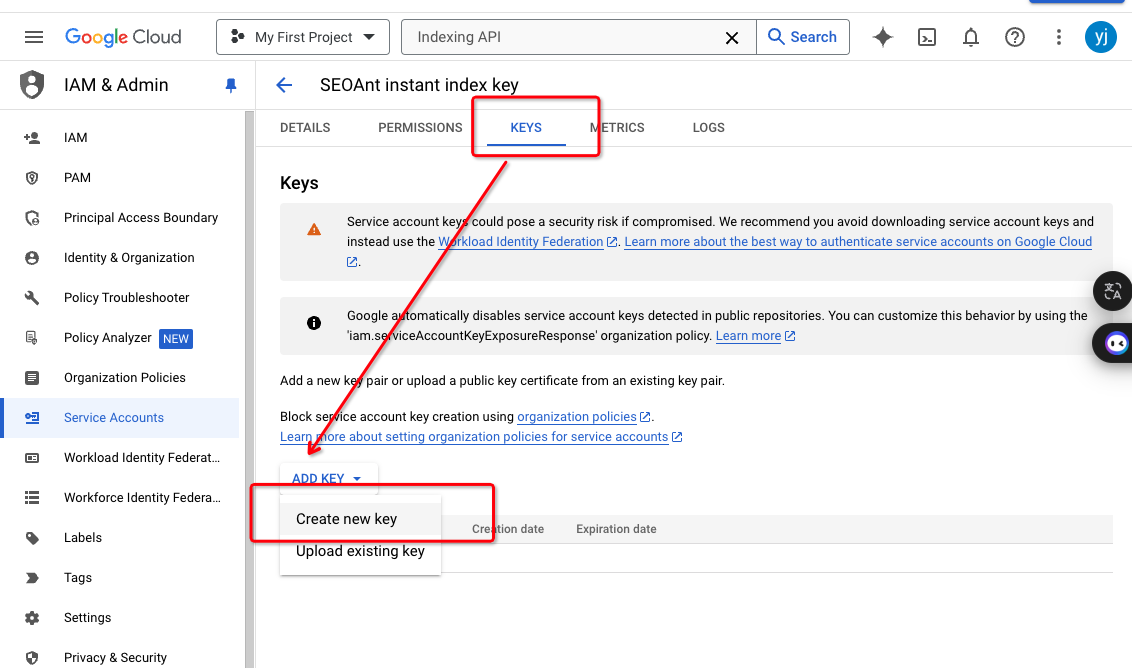Viewport: 1132px width, 668px height.
Task: Unpin IAM & Admin with pin icon
Action: [x=231, y=85]
